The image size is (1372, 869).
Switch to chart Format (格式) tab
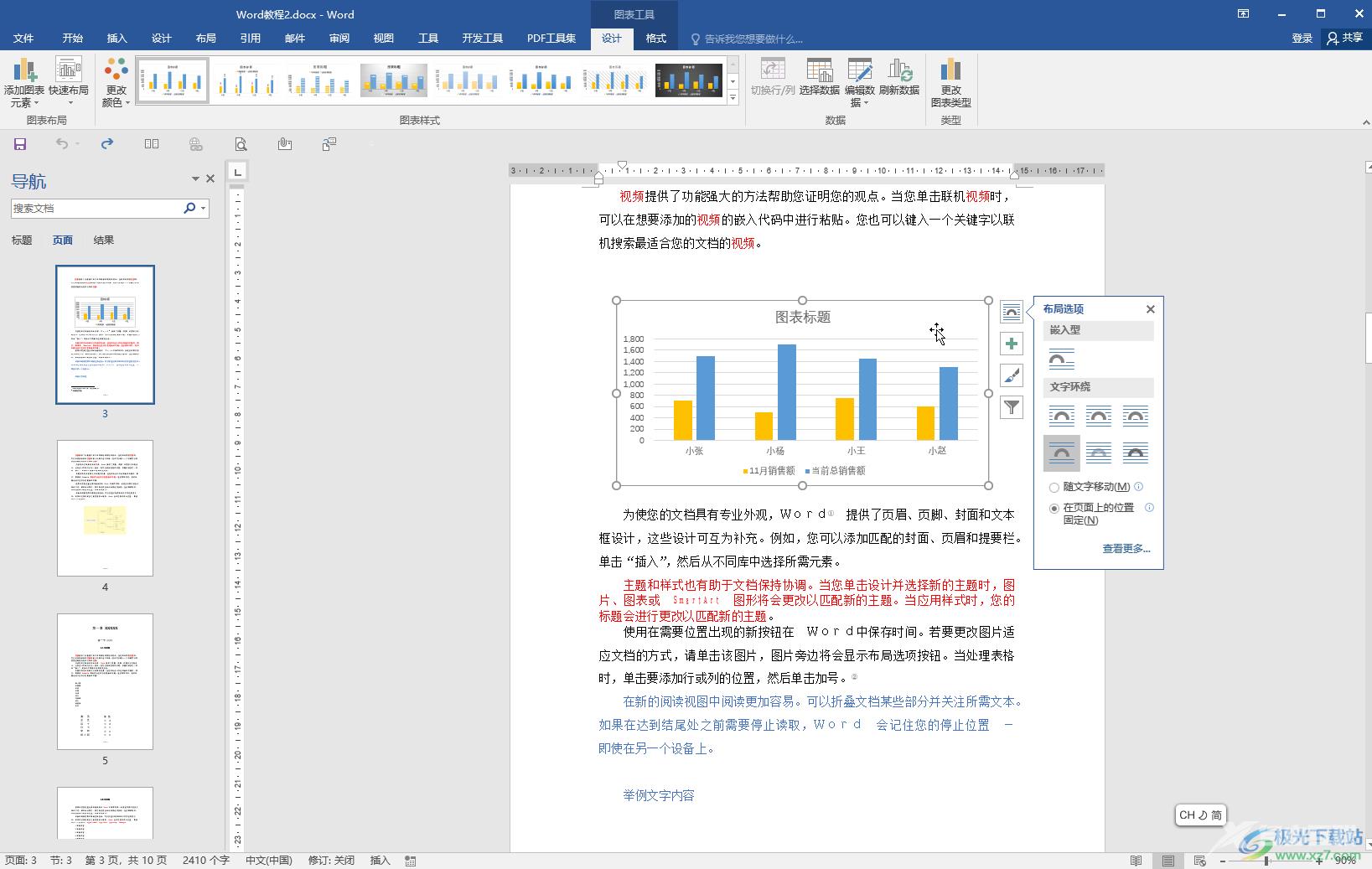pos(655,39)
